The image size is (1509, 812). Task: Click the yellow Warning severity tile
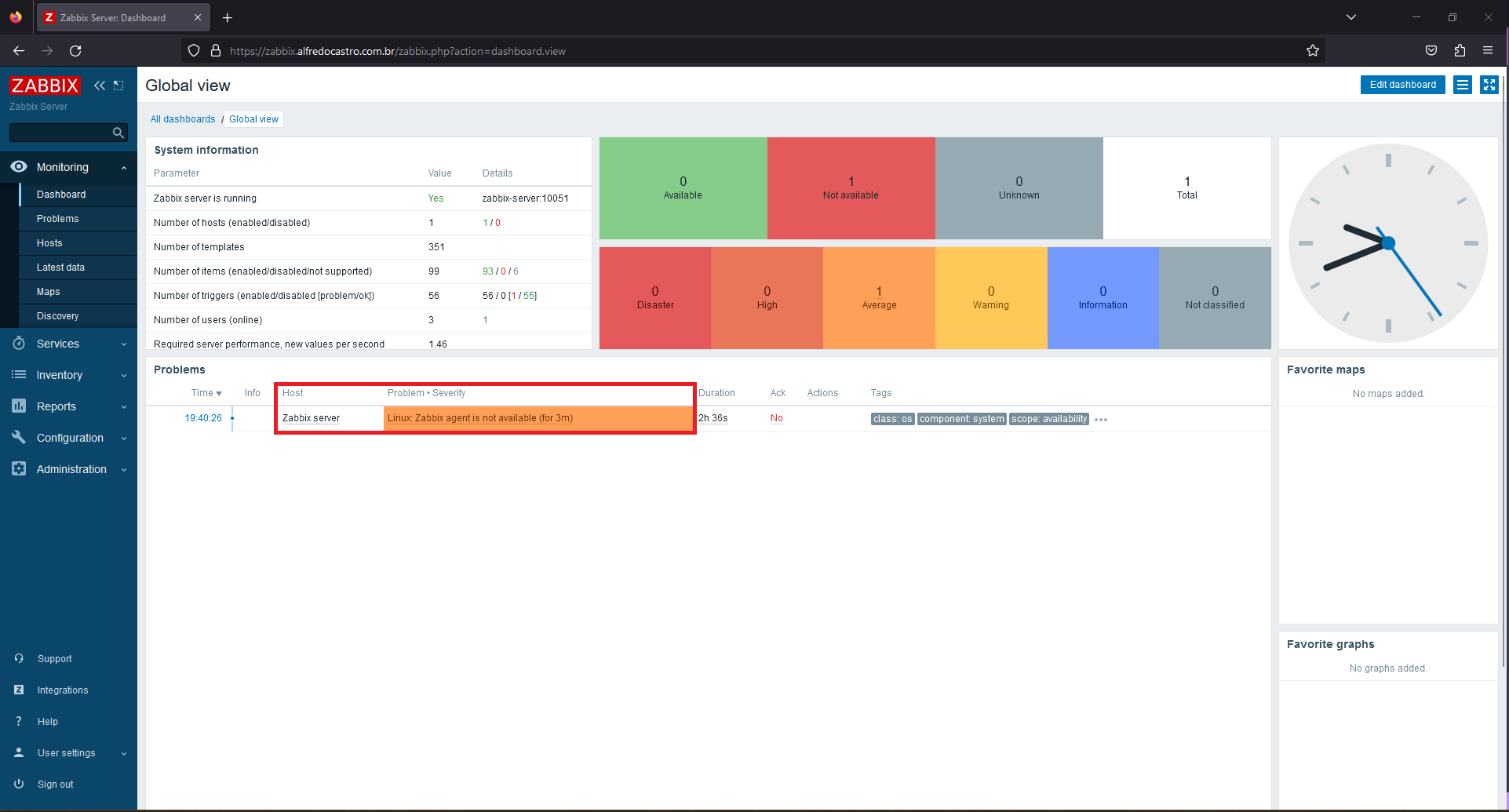click(x=991, y=298)
